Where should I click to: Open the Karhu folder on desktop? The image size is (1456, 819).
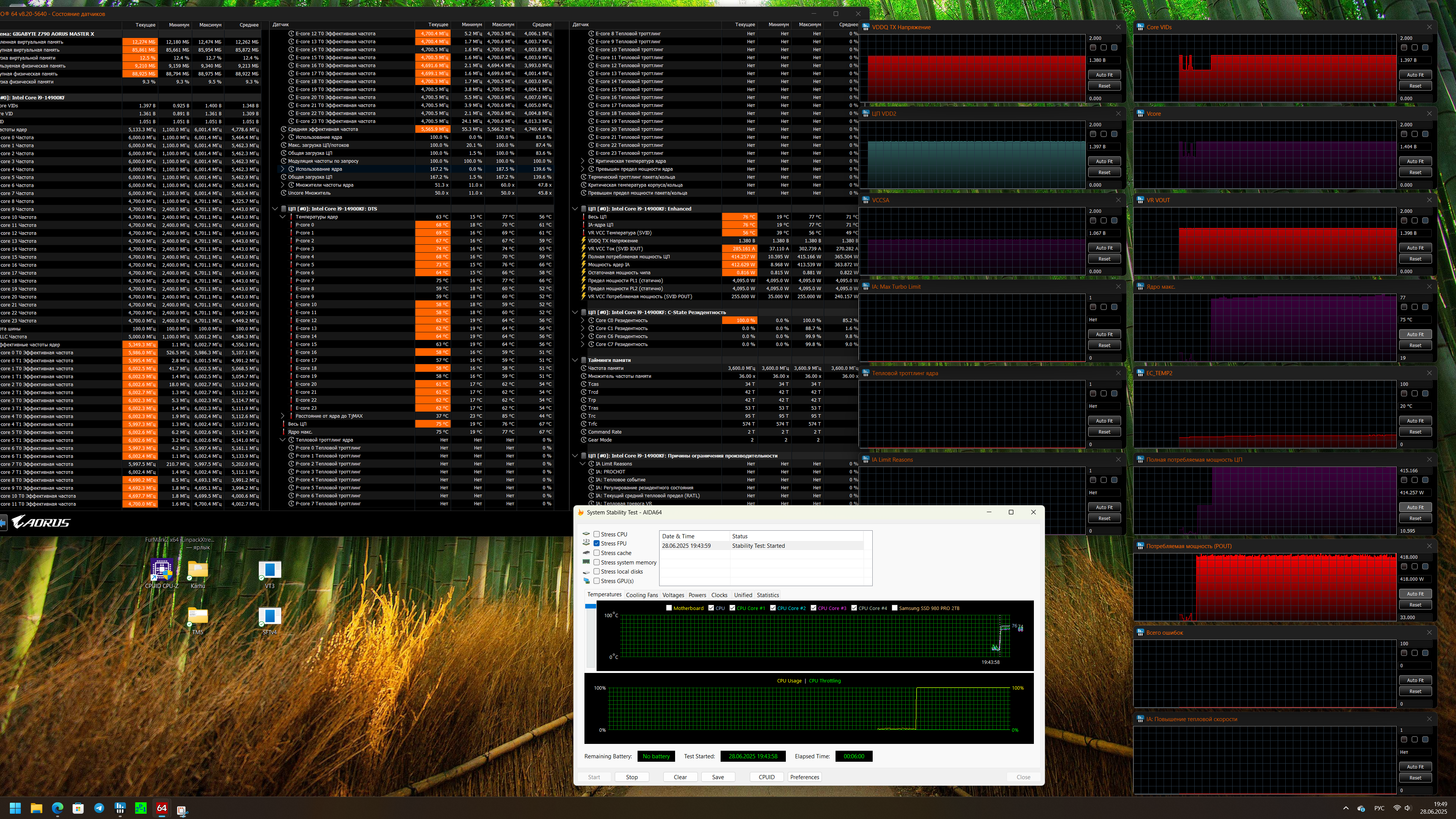click(198, 570)
